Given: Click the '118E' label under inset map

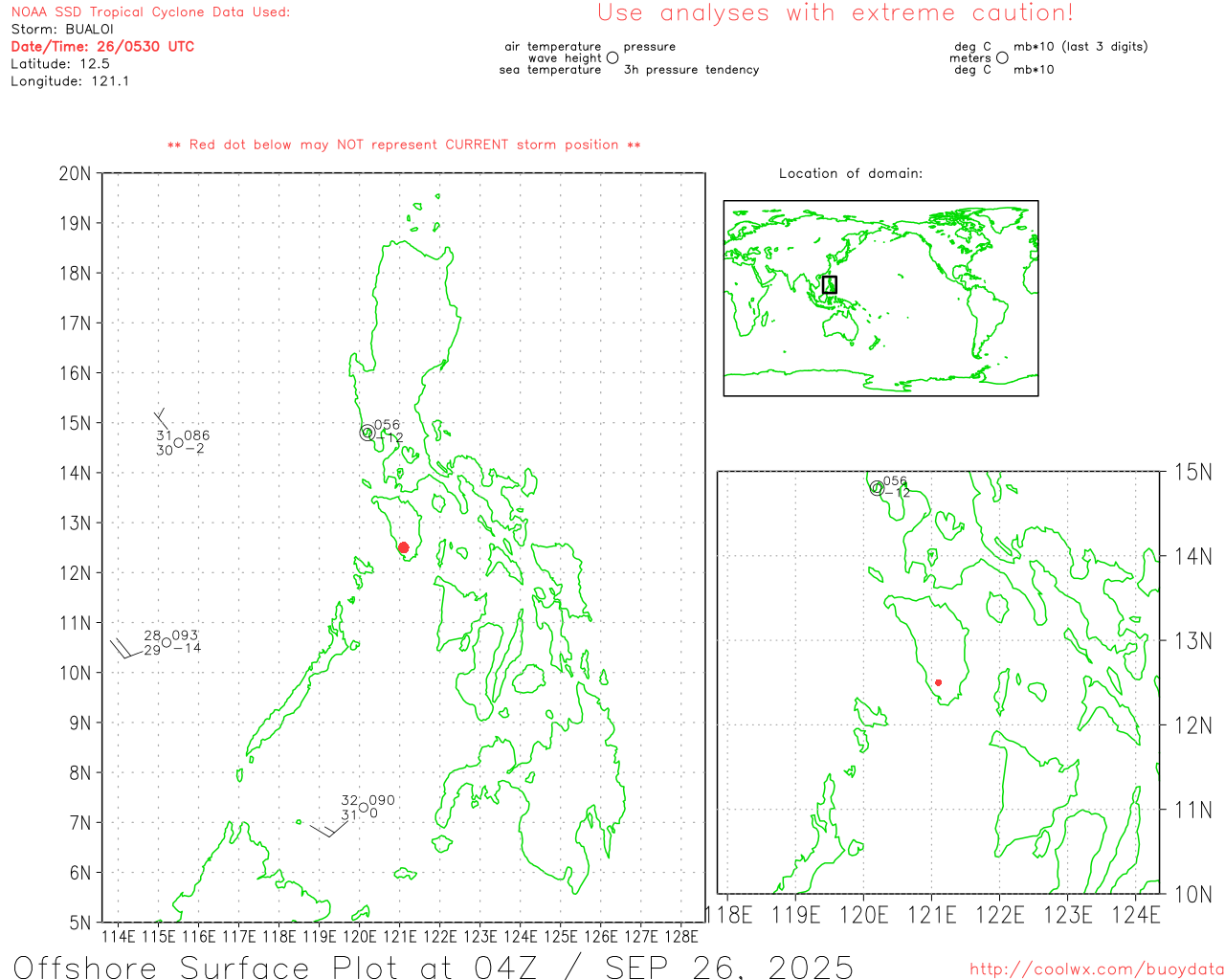Looking at the screenshot, I should [x=728, y=916].
